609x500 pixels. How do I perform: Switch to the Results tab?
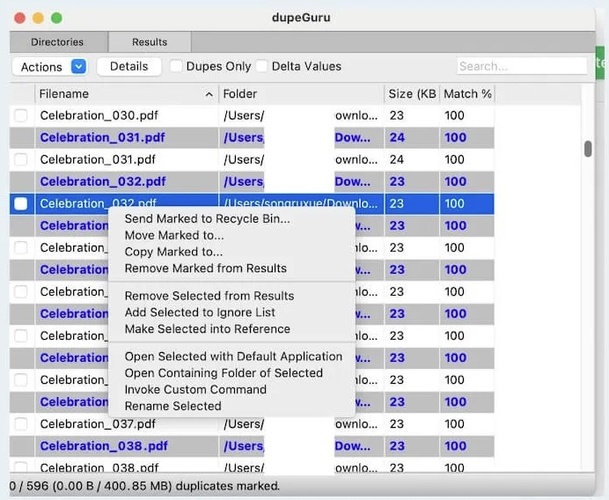[x=150, y=42]
